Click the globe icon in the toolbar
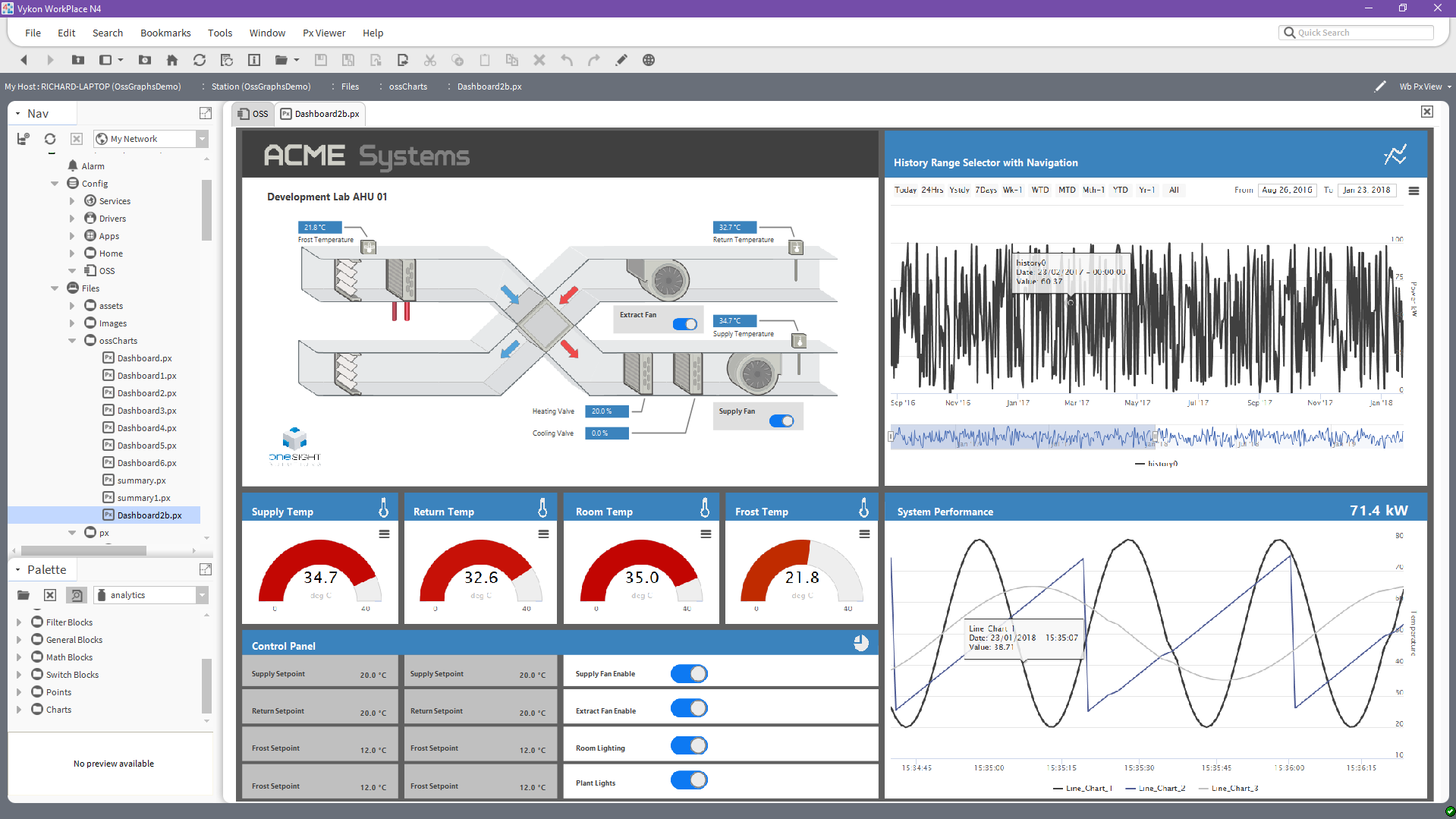The height and width of the screenshot is (819, 1456). (649, 60)
